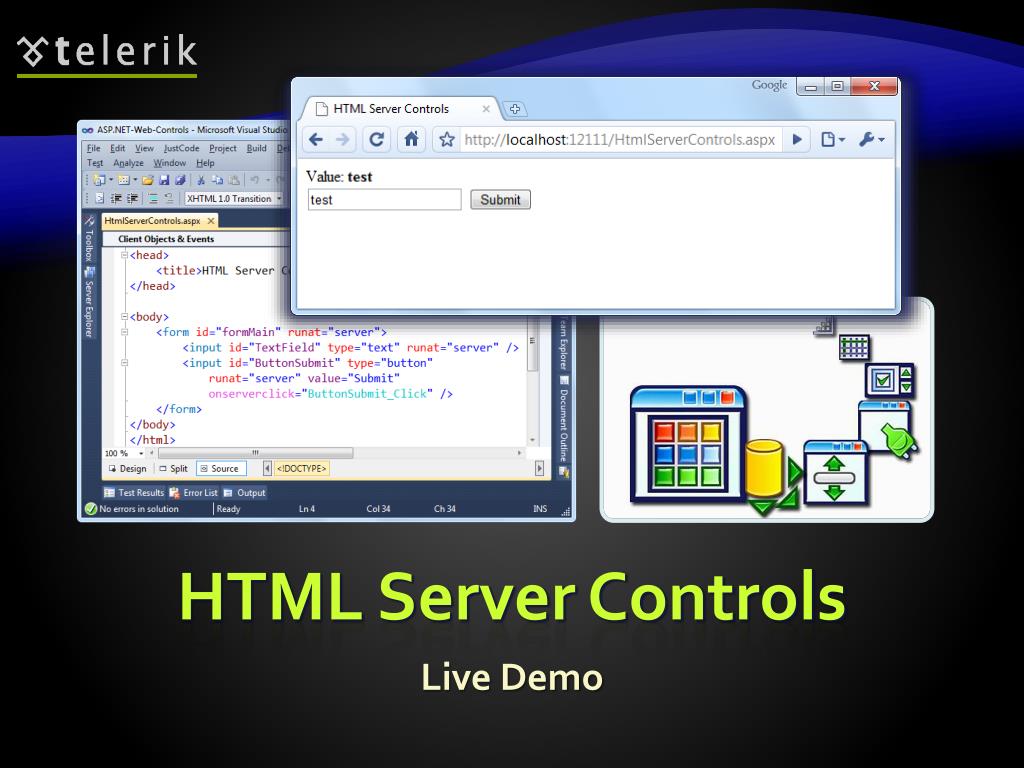This screenshot has height=768, width=1024.
Task: Click the comment selection icon in Visual Studio
Action: tap(153, 199)
